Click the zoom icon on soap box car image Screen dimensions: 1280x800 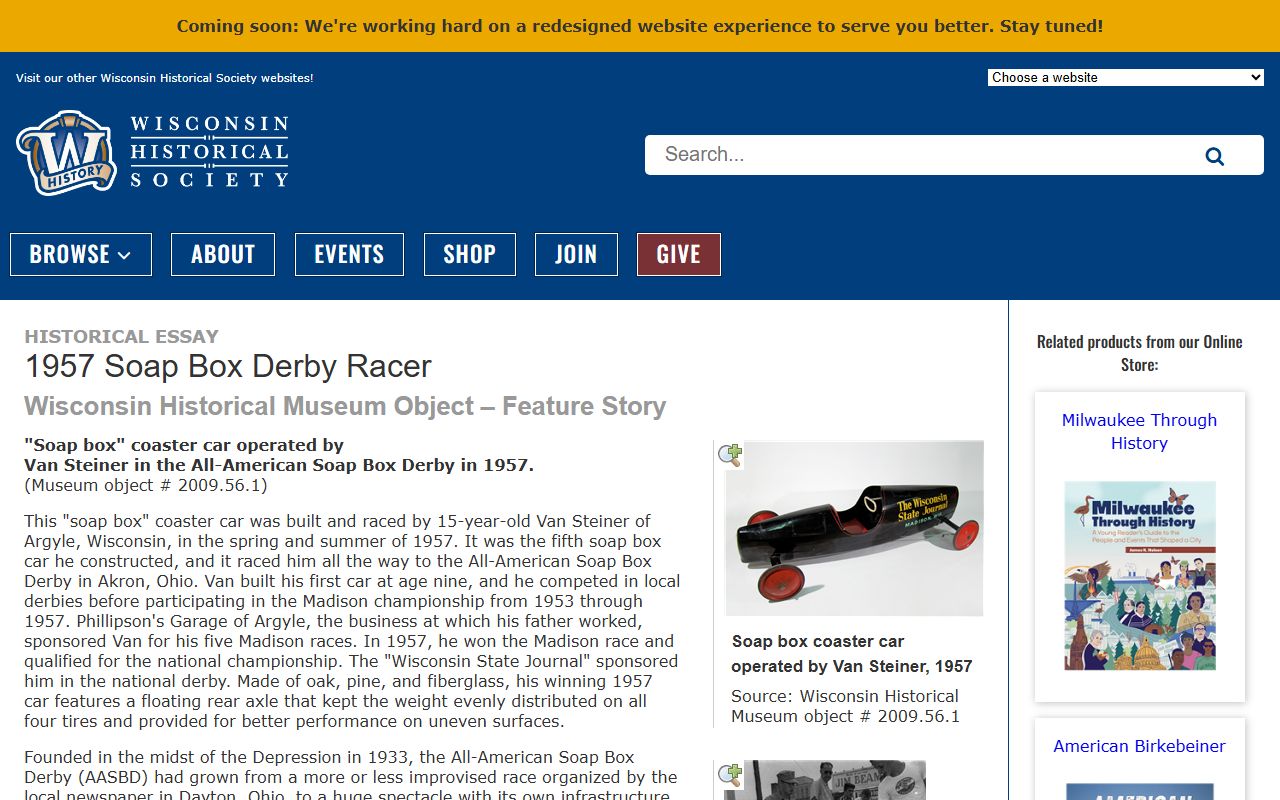pos(731,456)
